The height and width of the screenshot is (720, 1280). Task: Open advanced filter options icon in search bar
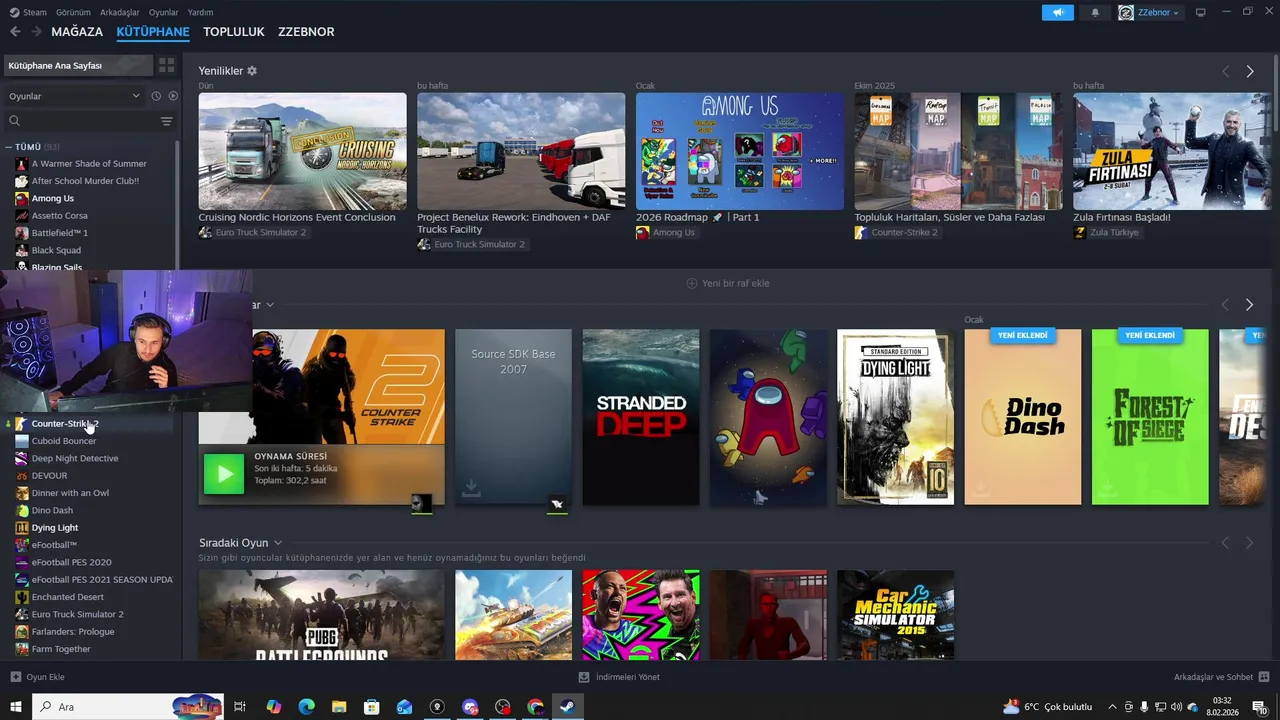pos(166,121)
